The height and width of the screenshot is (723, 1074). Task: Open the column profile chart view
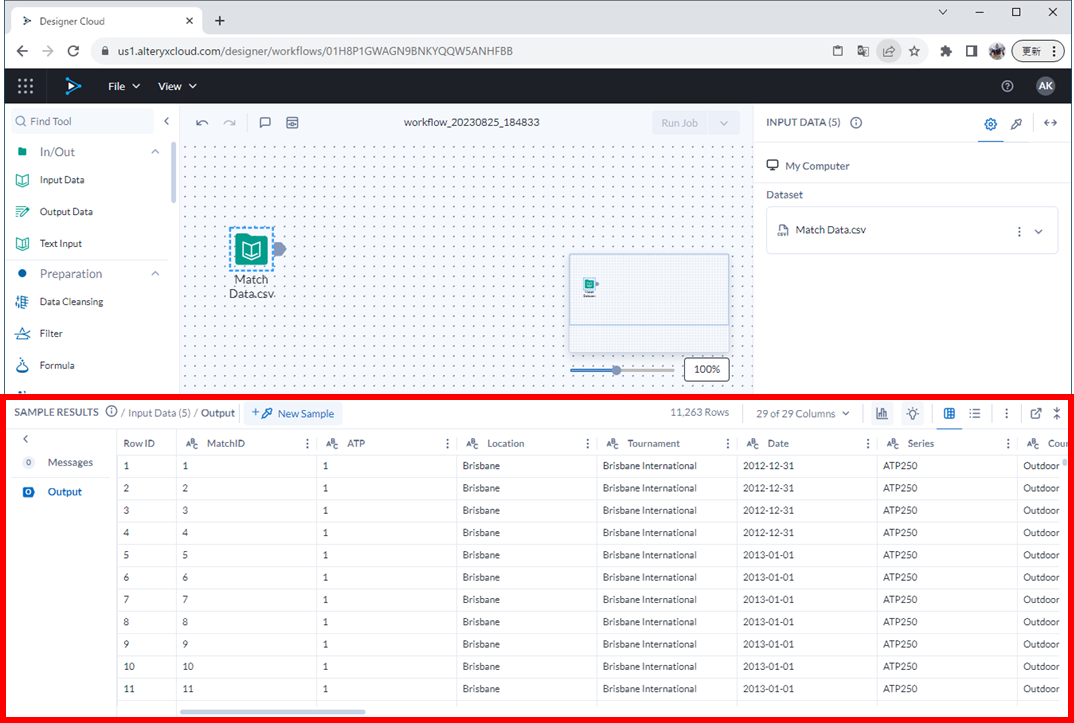pyautogui.click(x=882, y=414)
